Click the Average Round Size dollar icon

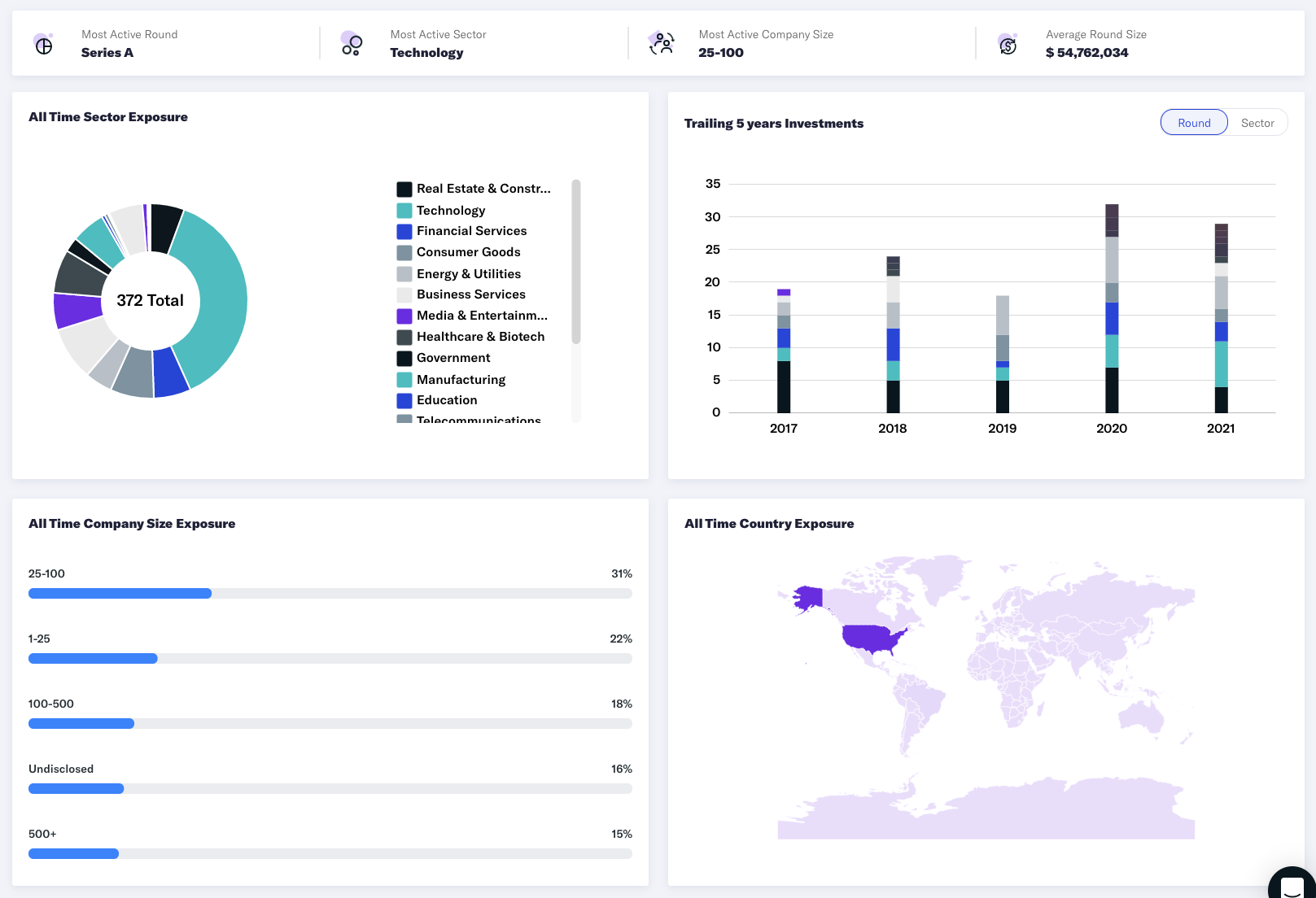(1008, 46)
